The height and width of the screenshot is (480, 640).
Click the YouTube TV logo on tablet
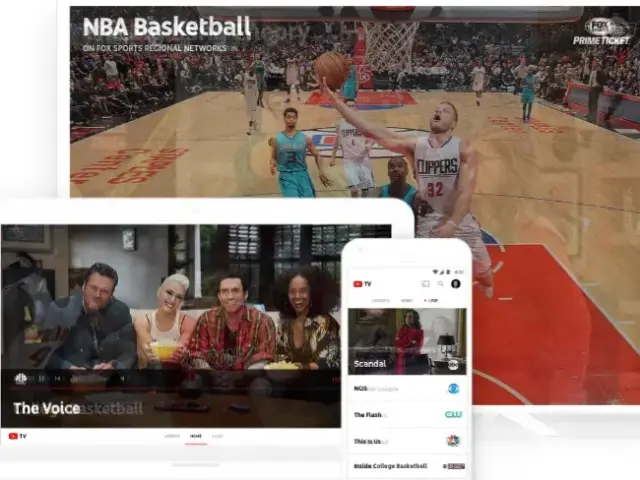click(x=18, y=436)
